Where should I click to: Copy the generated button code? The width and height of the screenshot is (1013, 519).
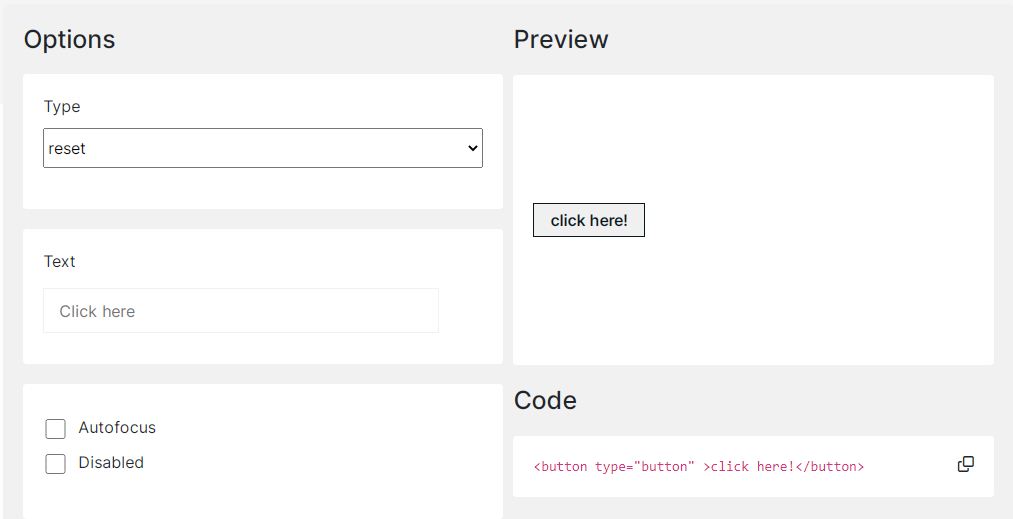(965, 464)
